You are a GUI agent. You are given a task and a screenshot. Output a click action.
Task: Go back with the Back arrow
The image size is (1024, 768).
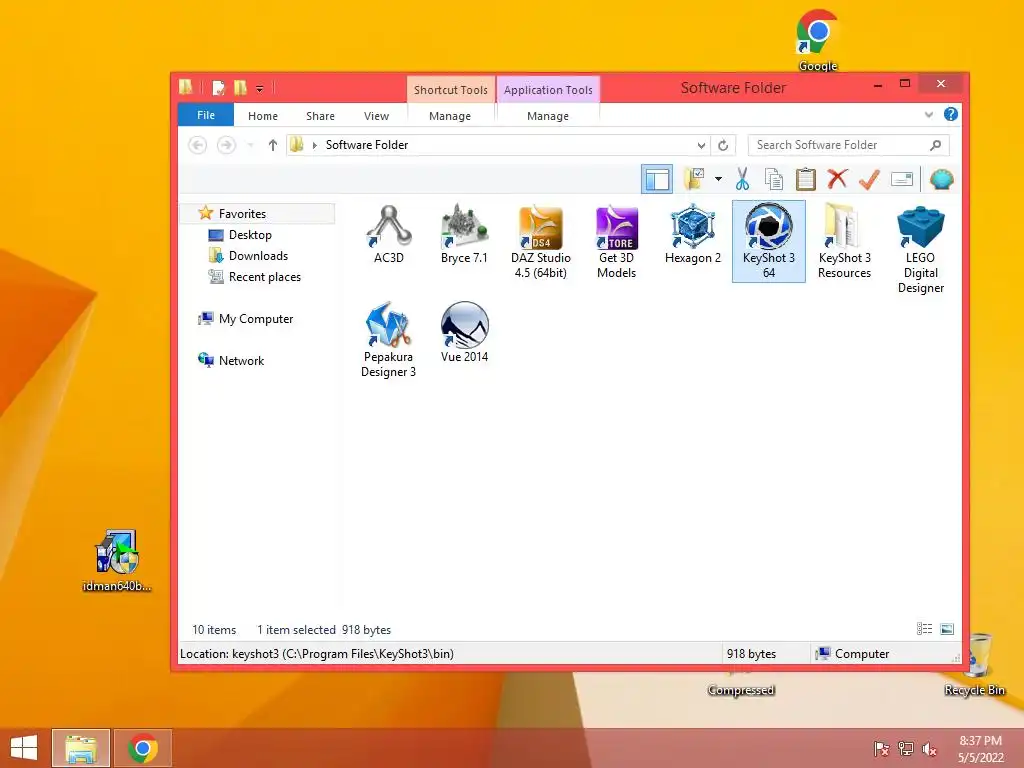[x=197, y=145]
